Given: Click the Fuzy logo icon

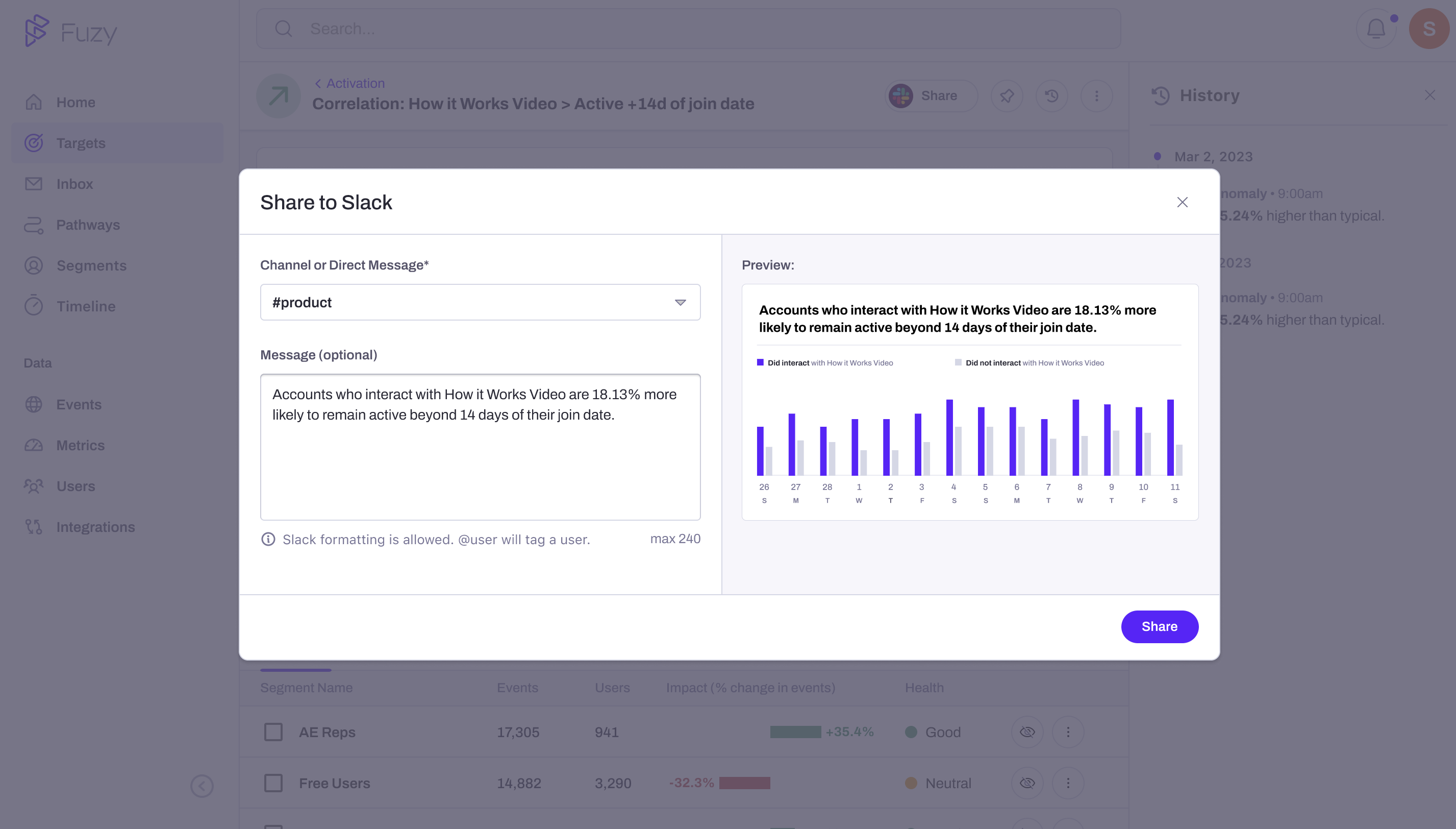Looking at the screenshot, I should [x=37, y=31].
